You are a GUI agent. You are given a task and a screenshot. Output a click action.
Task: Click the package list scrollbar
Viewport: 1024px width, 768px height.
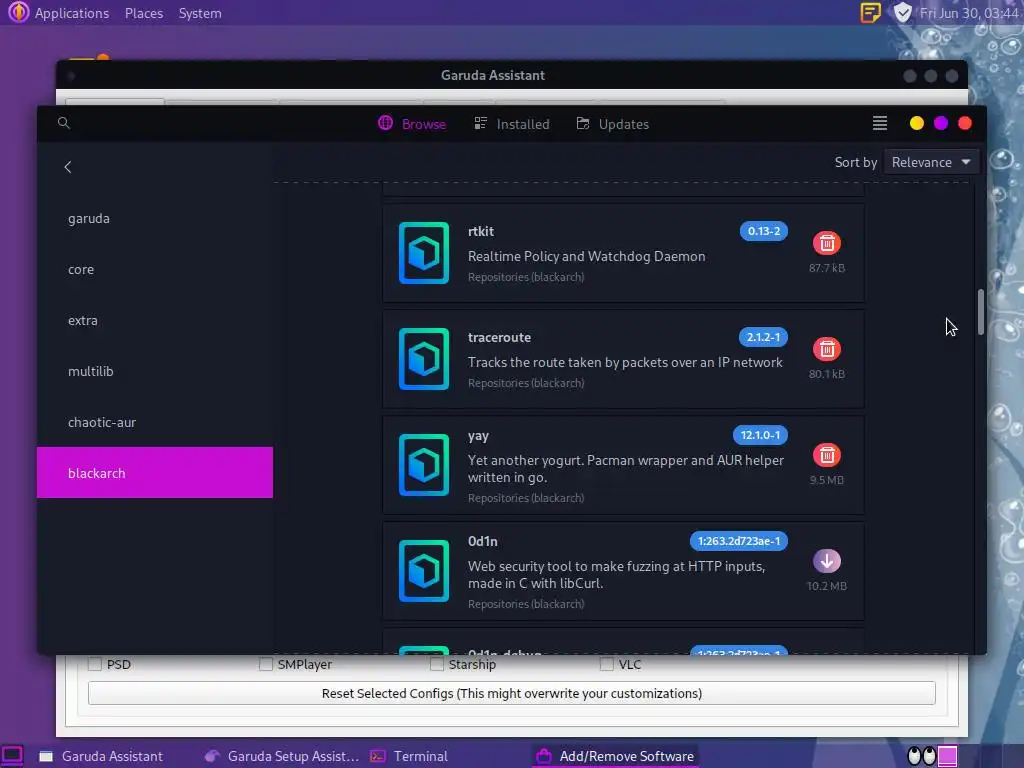(x=981, y=312)
